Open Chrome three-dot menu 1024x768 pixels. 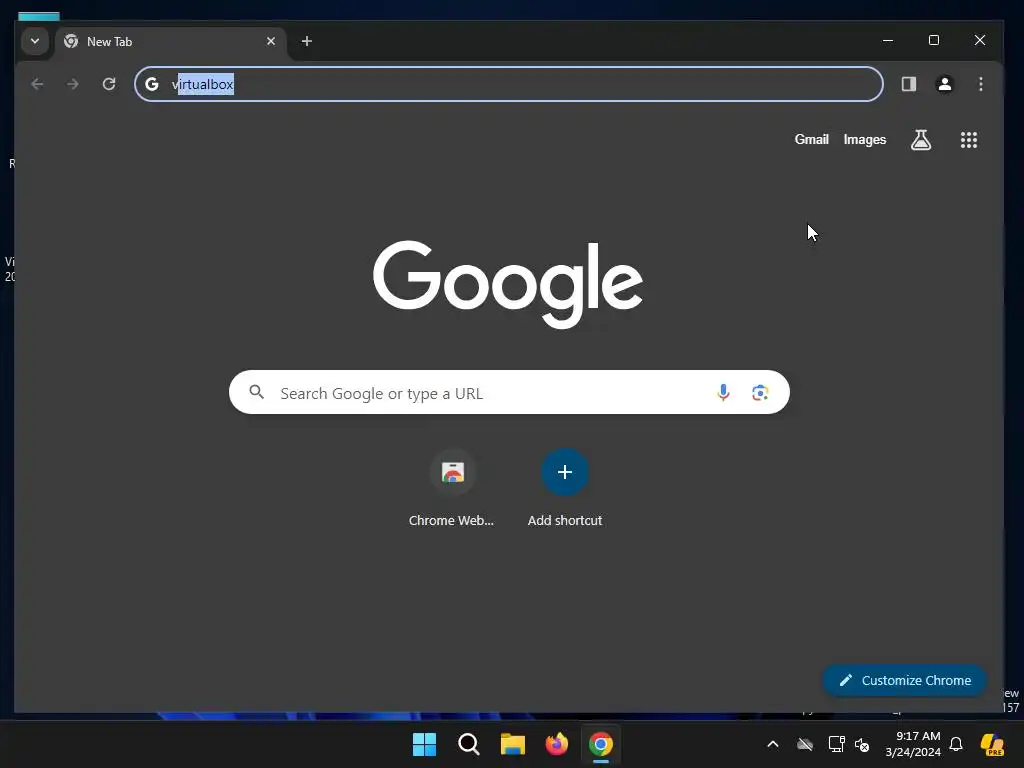[980, 84]
